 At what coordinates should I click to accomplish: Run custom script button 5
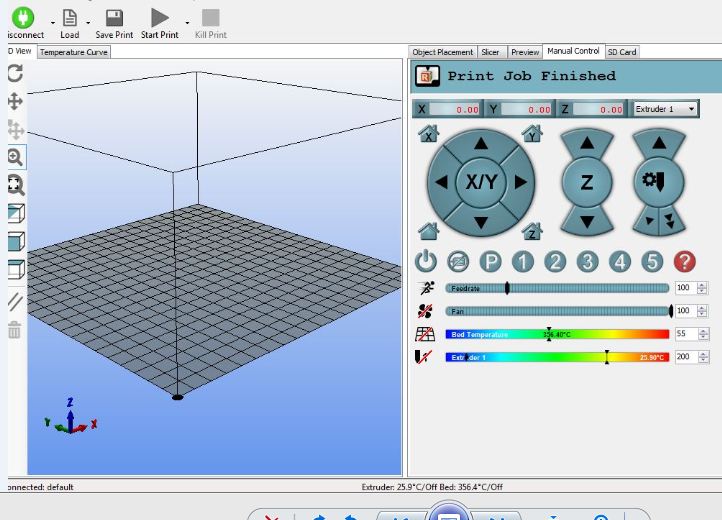pos(652,262)
